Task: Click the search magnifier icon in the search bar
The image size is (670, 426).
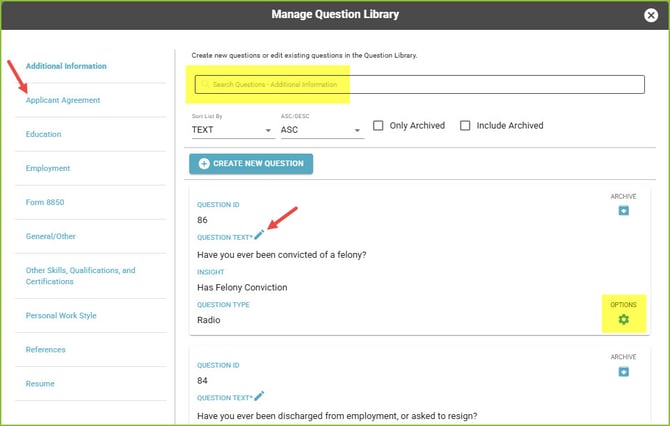Action: point(205,85)
